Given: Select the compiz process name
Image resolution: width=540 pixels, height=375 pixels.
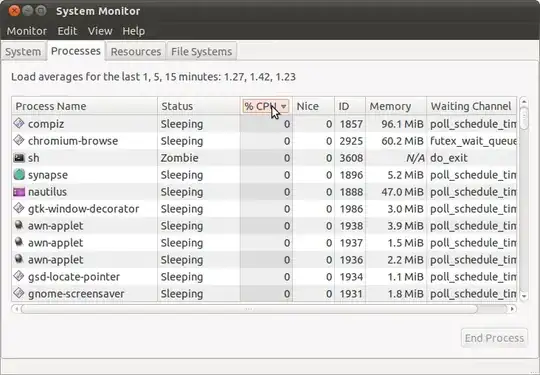Looking at the screenshot, I should point(46,124).
